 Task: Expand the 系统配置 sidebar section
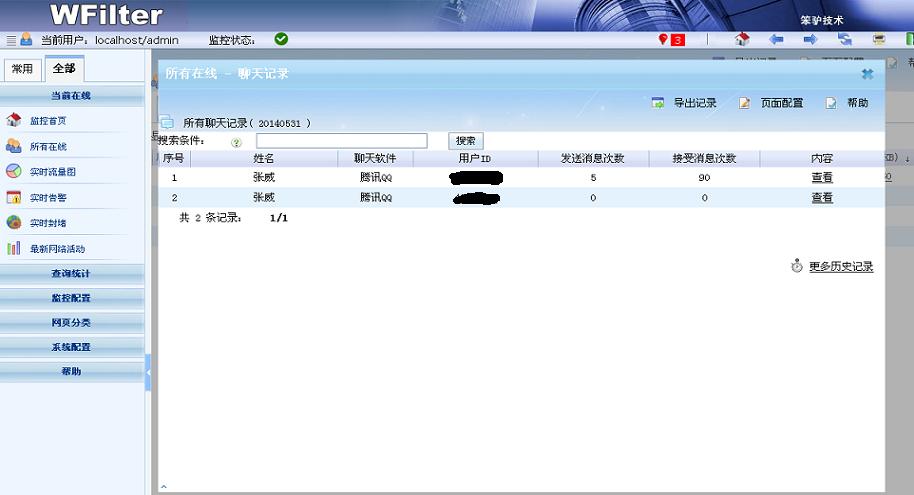tap(71, 347)
